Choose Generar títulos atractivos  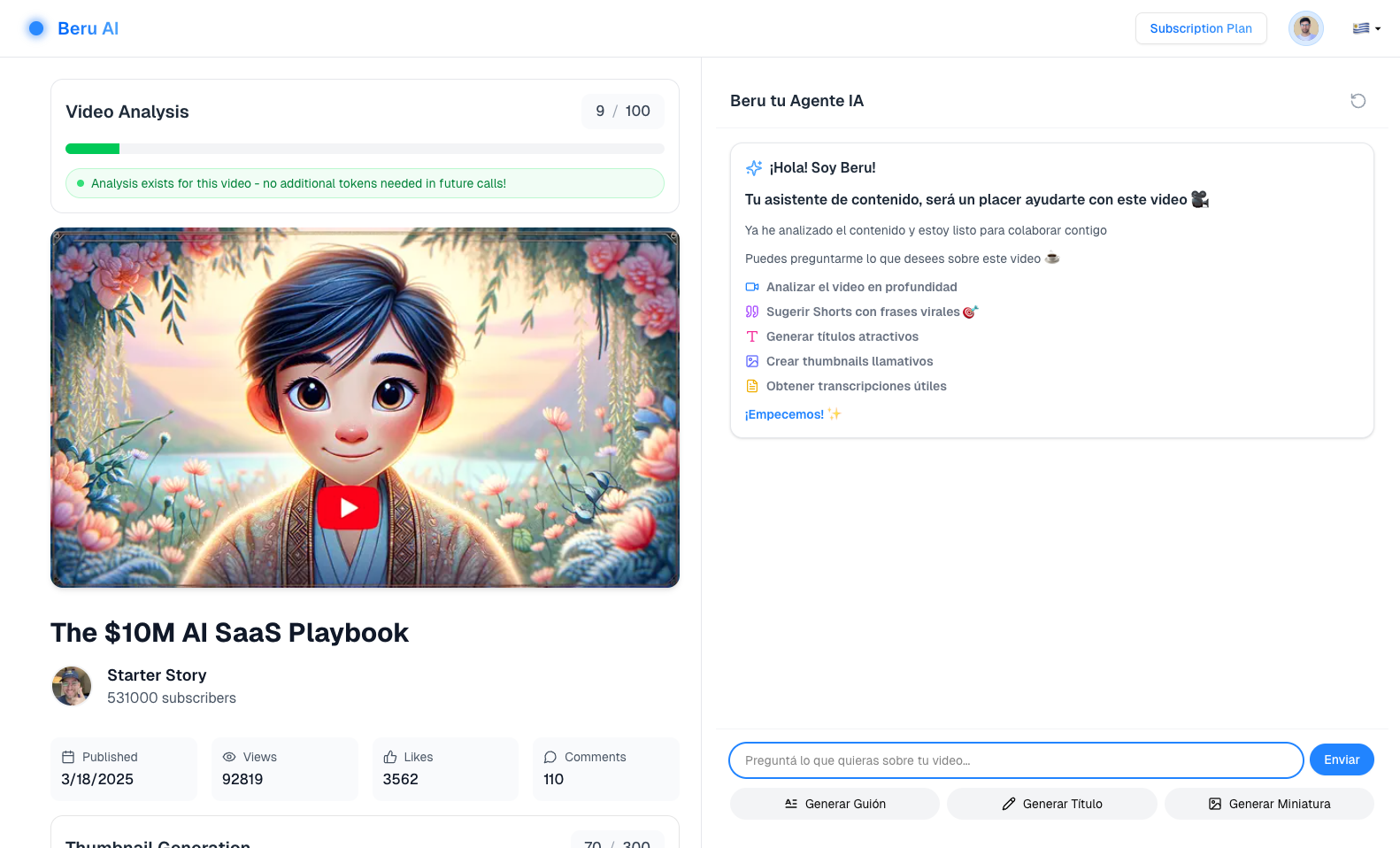pyautogui.click(x=842, y=336)
